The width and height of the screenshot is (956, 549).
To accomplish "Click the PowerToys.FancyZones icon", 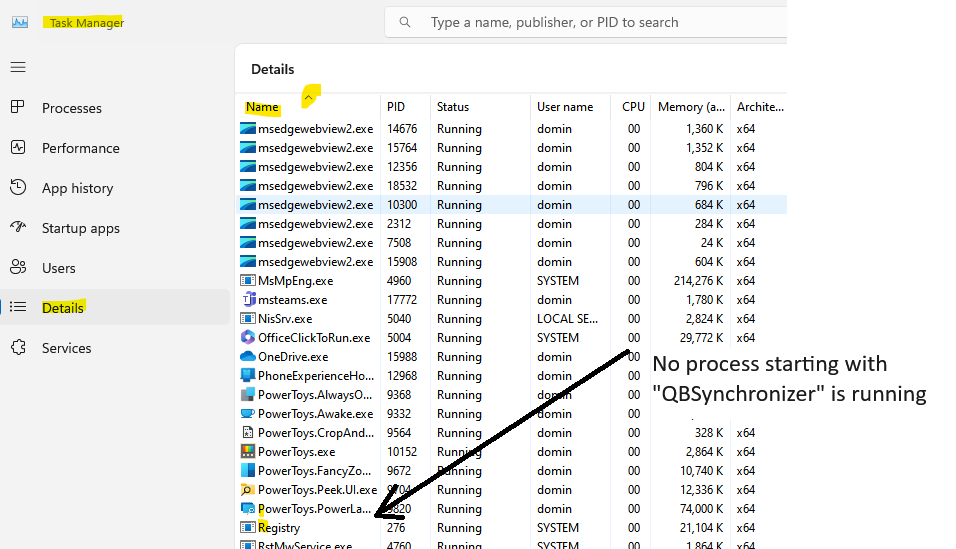I will point(248,470).
